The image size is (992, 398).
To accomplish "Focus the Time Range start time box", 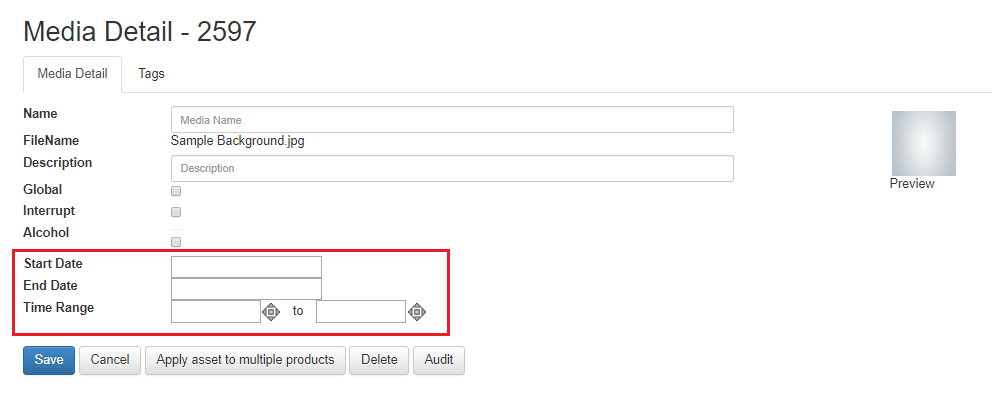I will tap(216, 311).
